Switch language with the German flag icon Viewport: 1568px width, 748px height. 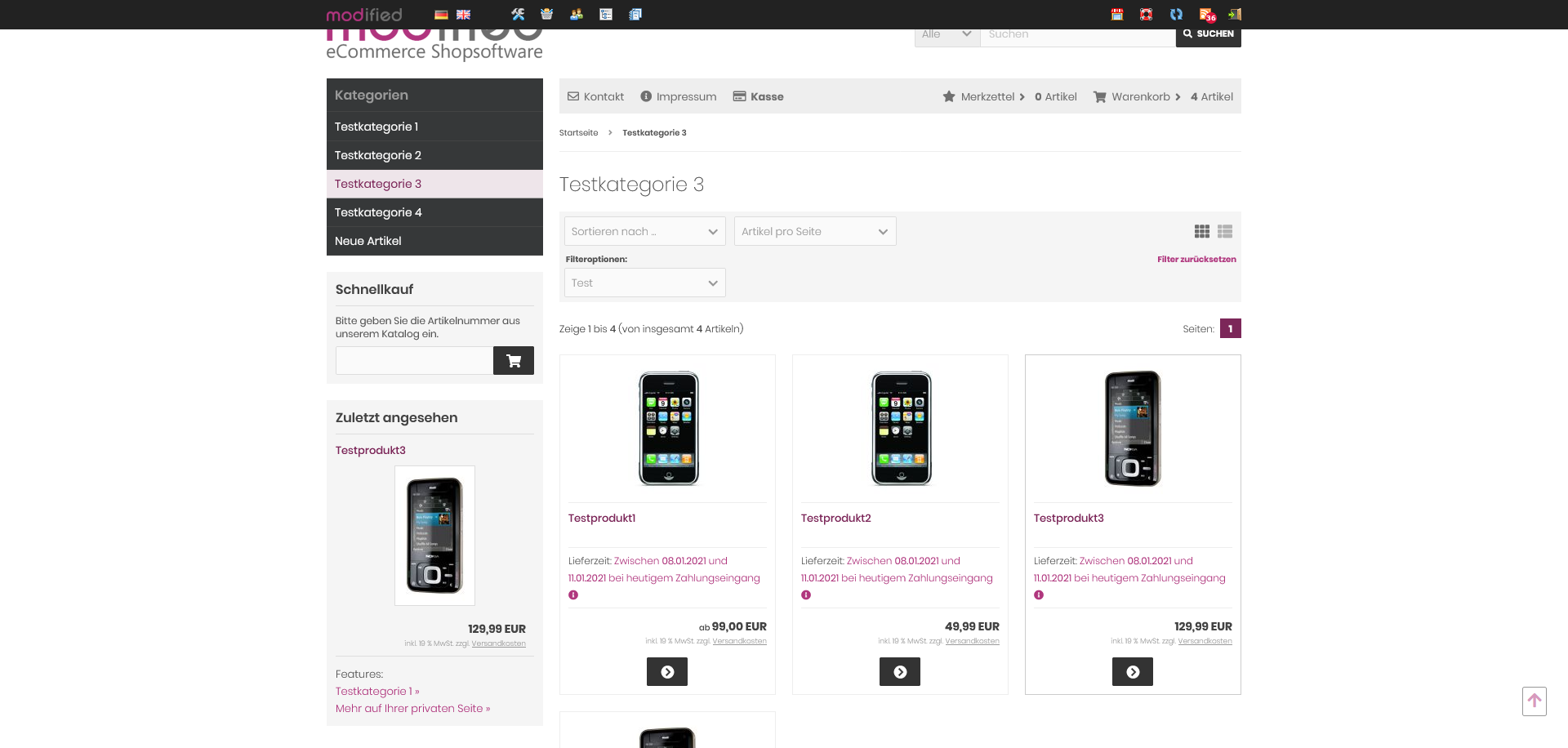click(x=441, y=15)
